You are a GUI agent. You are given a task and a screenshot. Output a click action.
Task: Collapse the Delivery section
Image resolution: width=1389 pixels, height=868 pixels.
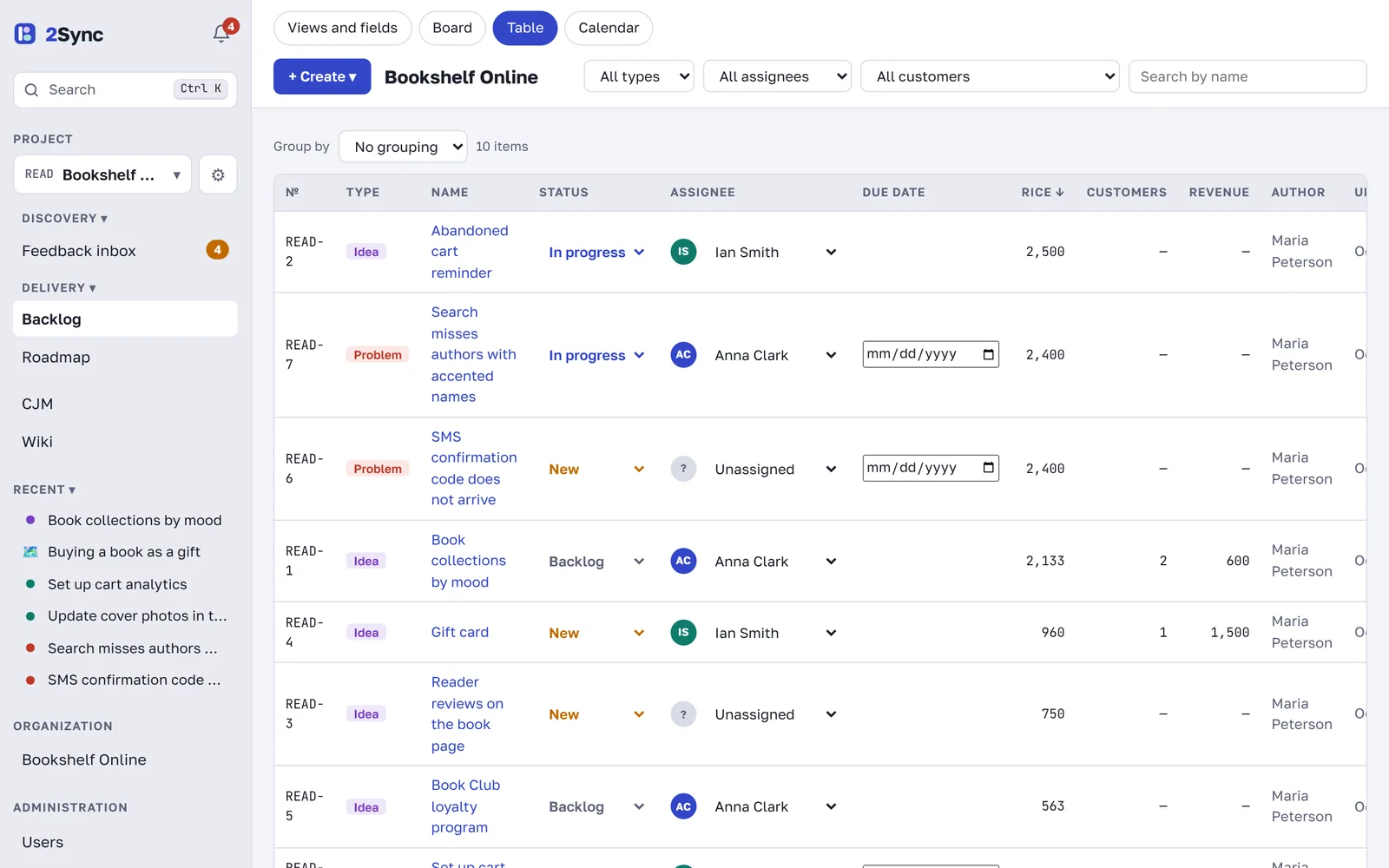59,288
